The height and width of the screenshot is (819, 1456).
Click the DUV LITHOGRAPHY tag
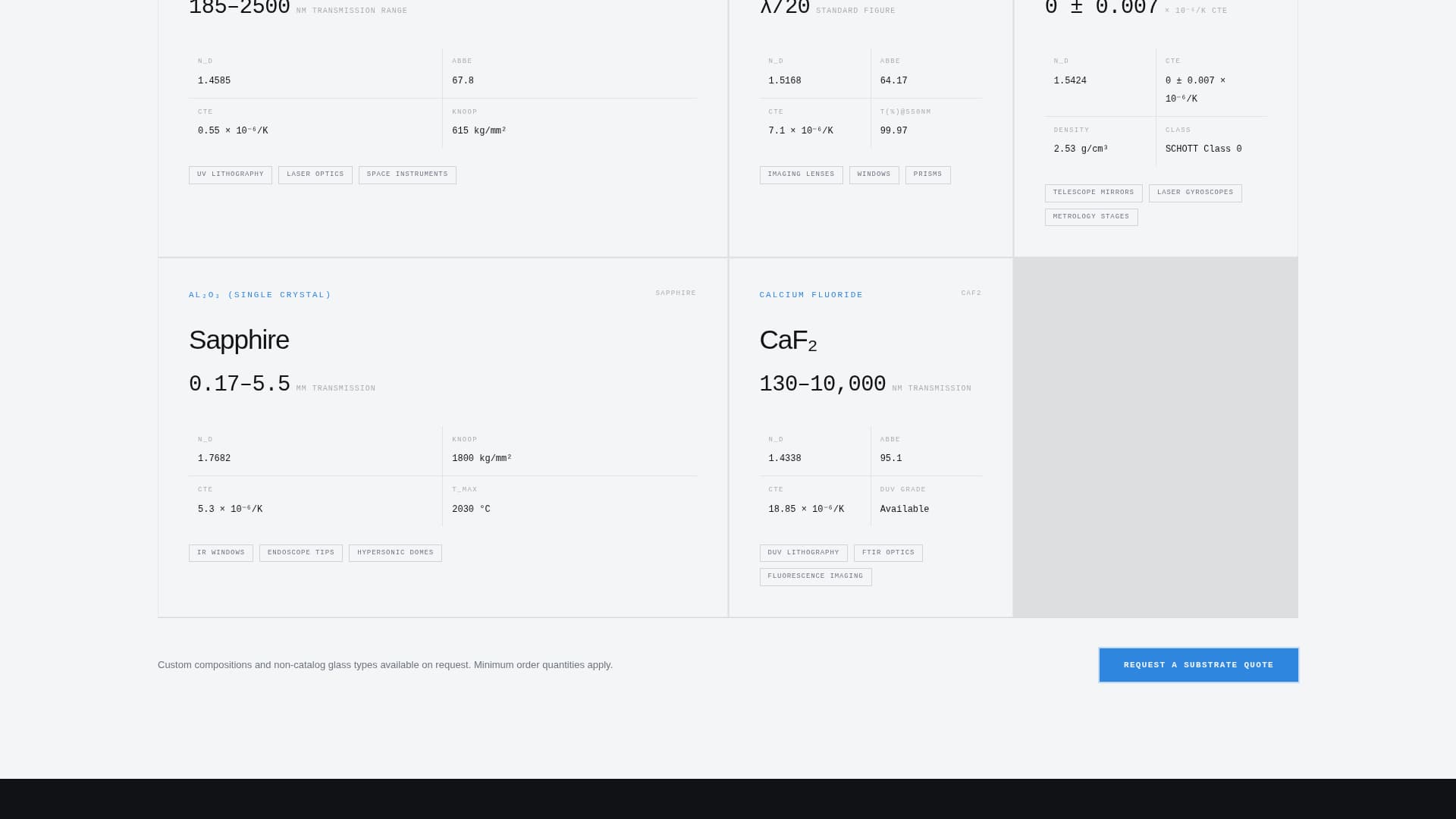point(803,552)
